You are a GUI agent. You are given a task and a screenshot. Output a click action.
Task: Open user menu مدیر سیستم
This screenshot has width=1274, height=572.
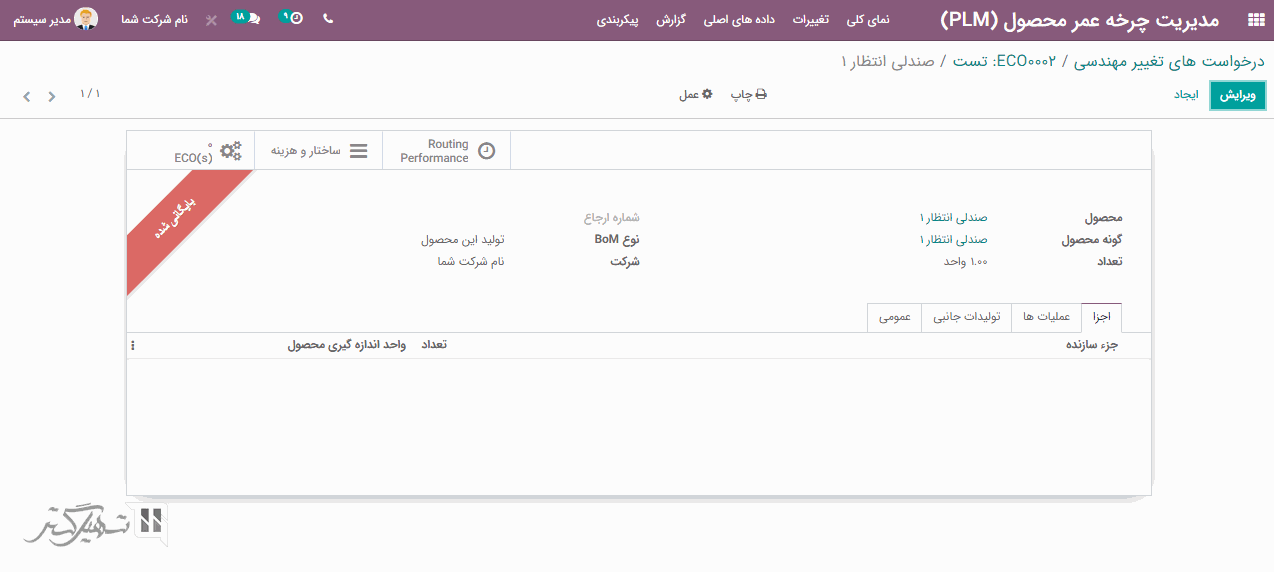pos(56,19)
